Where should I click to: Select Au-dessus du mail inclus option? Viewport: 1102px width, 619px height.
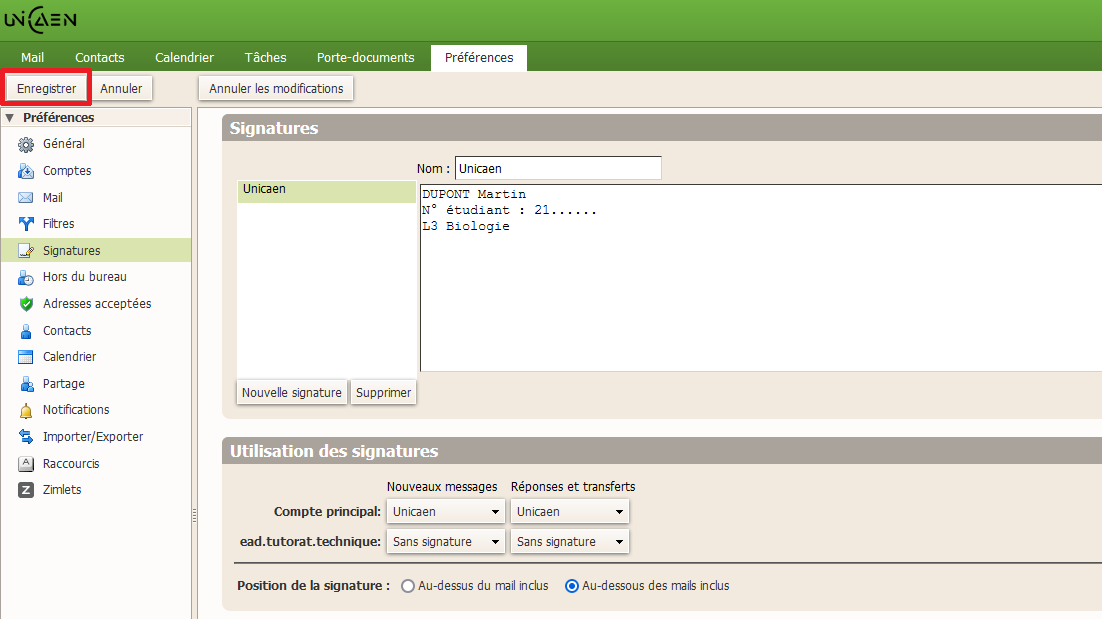coord(408,586)
